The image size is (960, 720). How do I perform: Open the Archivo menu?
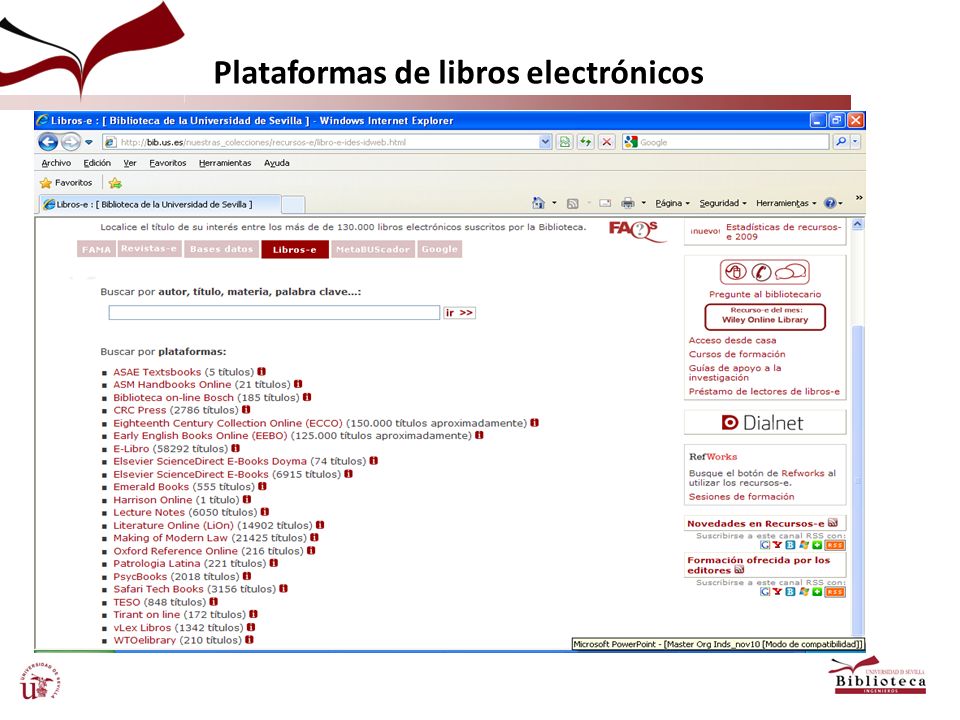pyautogui.click(x=56, y=163)
